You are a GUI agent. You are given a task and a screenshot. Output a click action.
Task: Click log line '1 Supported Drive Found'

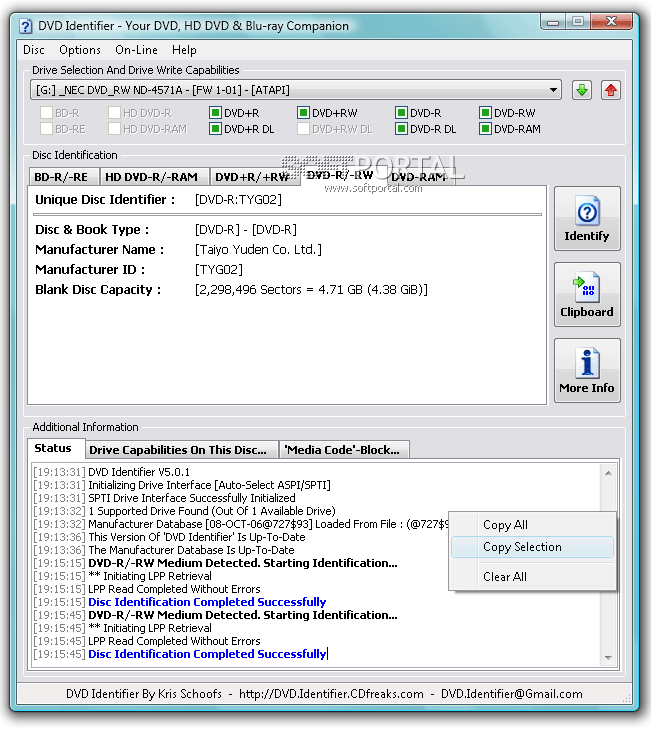pos(212,511)
